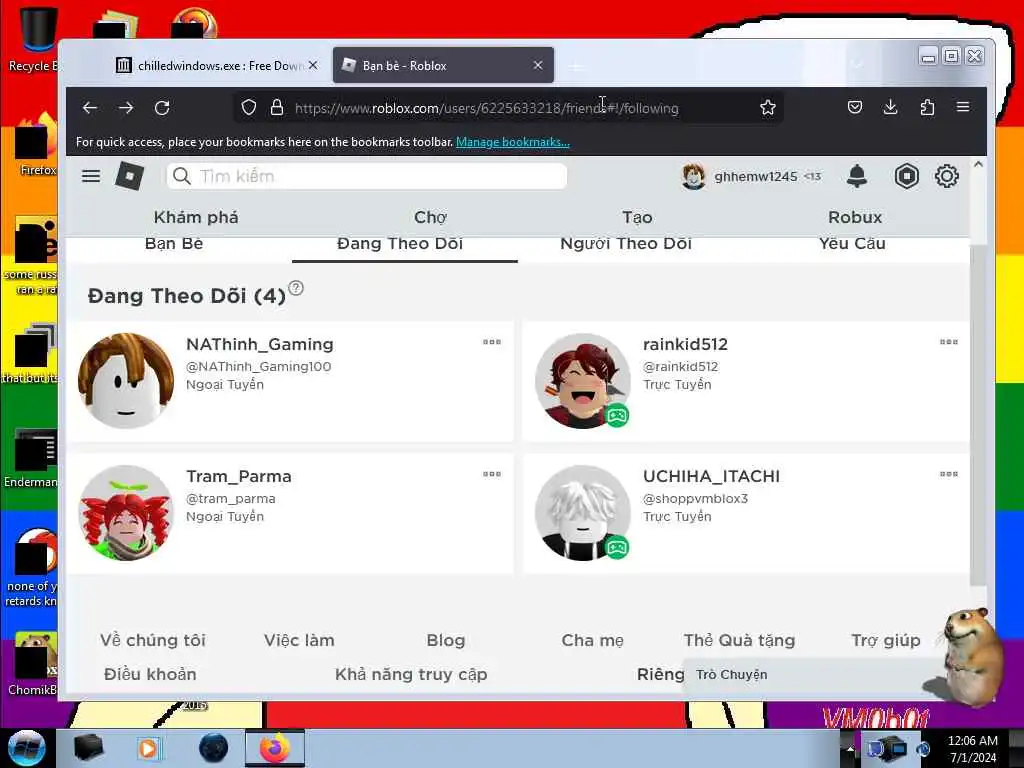This screenshot has height=768, width=1024.
Task: Open Chợ marketplace in navigation
Action: point(430,217)
